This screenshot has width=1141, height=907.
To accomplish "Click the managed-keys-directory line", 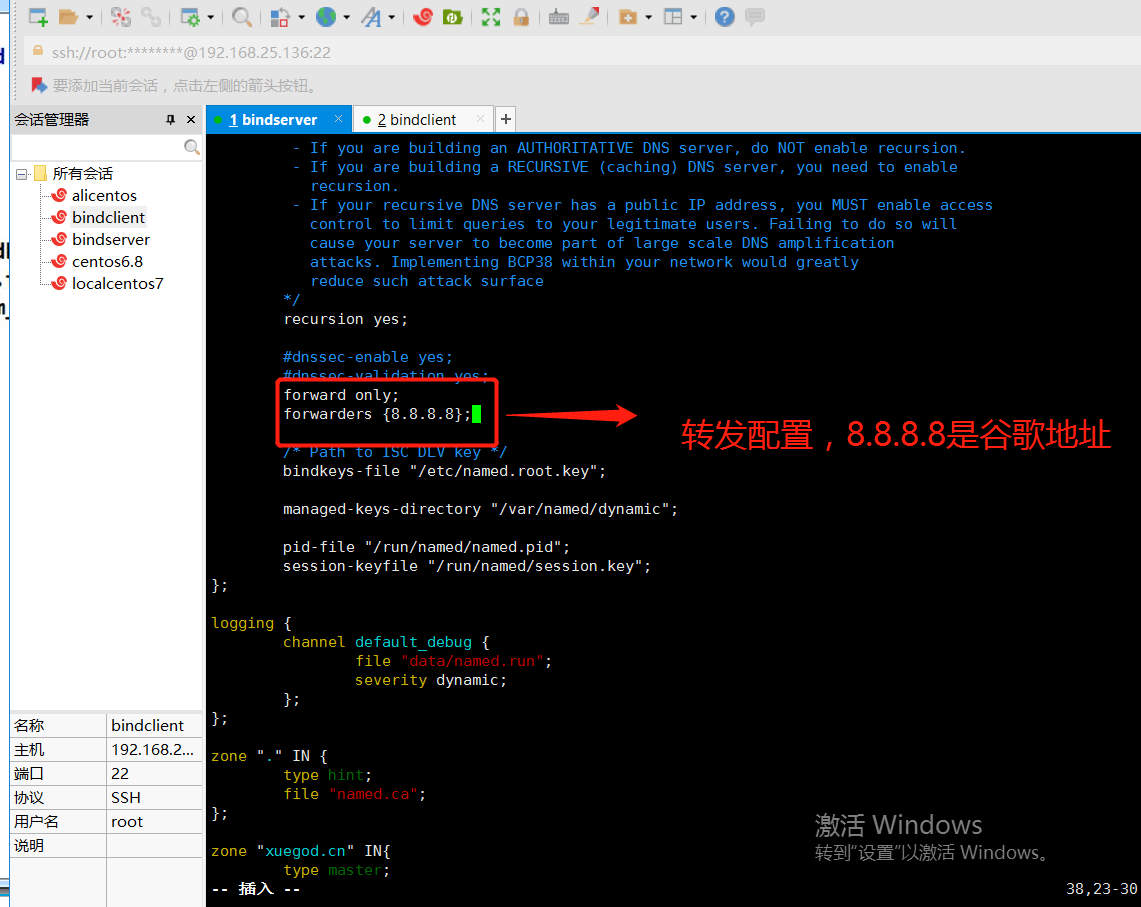I will tap(480, 509).
